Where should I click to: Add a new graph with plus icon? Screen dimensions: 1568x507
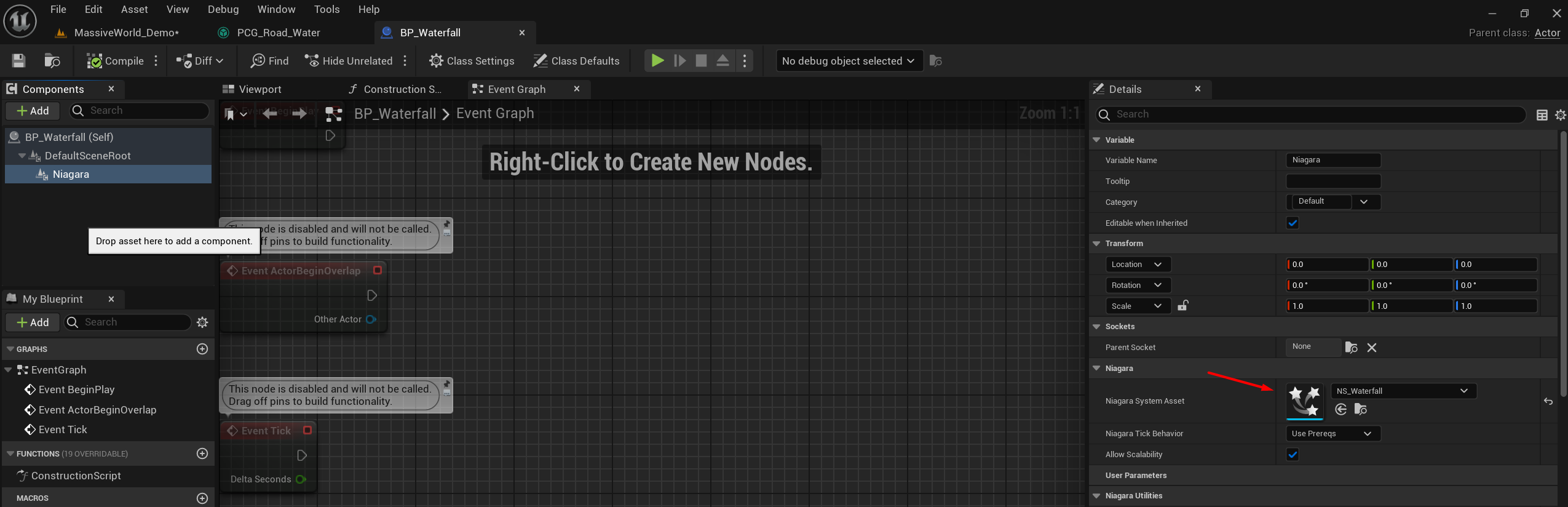[202, 349]
